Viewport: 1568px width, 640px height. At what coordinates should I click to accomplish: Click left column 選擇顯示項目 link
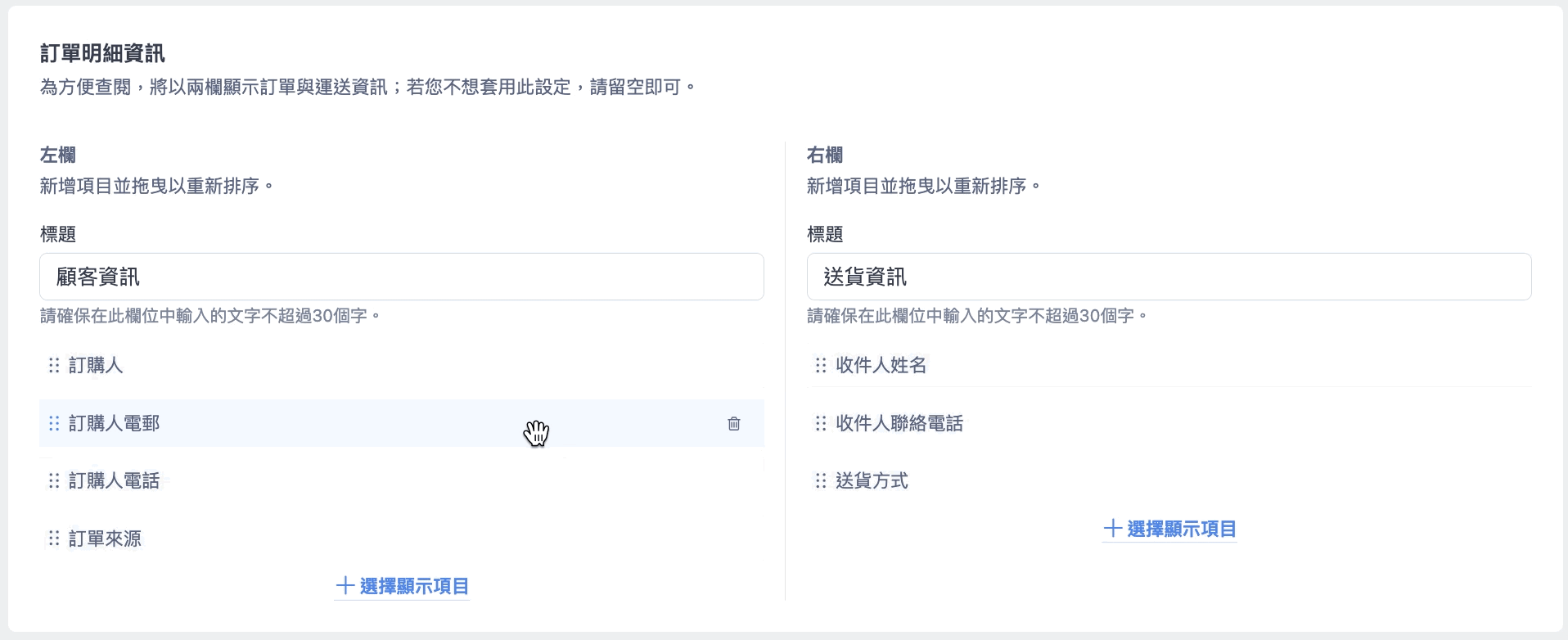pos(402,586)
